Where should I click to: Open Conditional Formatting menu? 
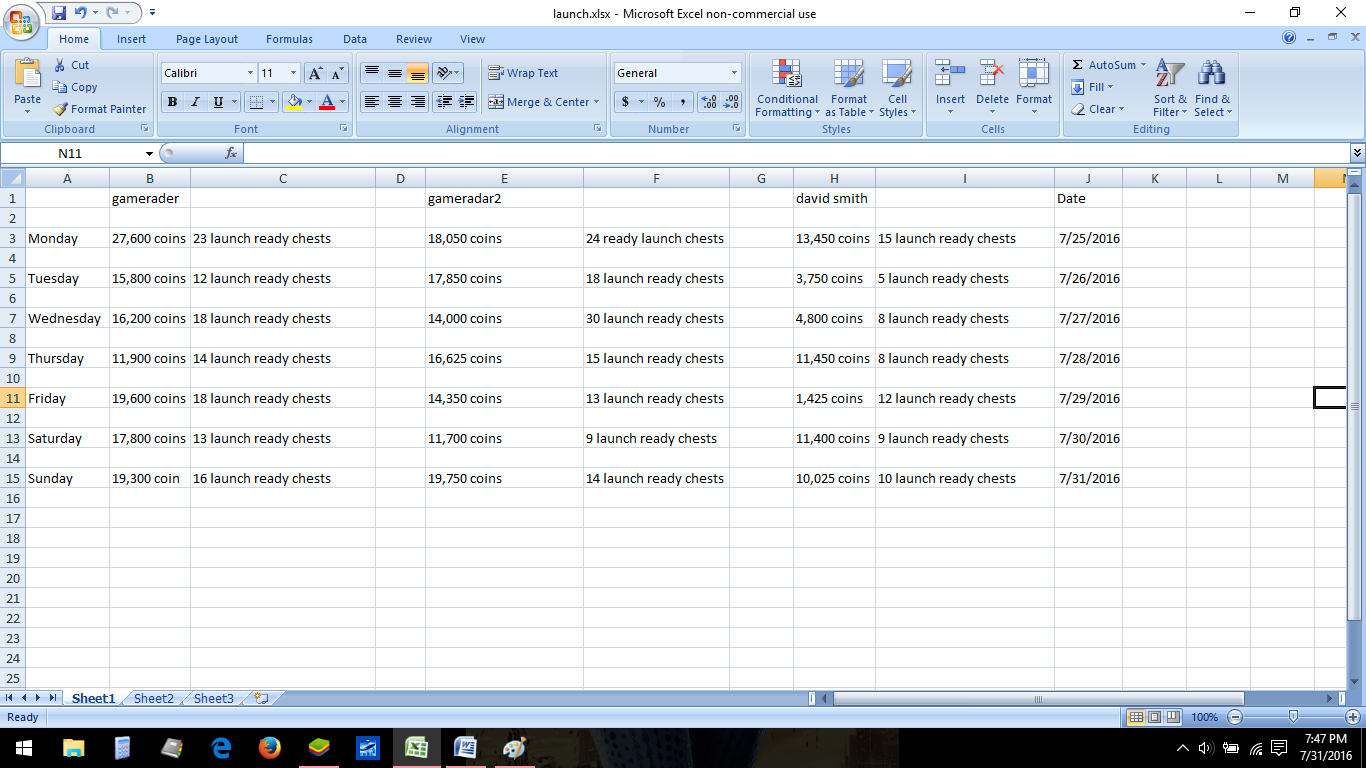[x=787, y=87]
